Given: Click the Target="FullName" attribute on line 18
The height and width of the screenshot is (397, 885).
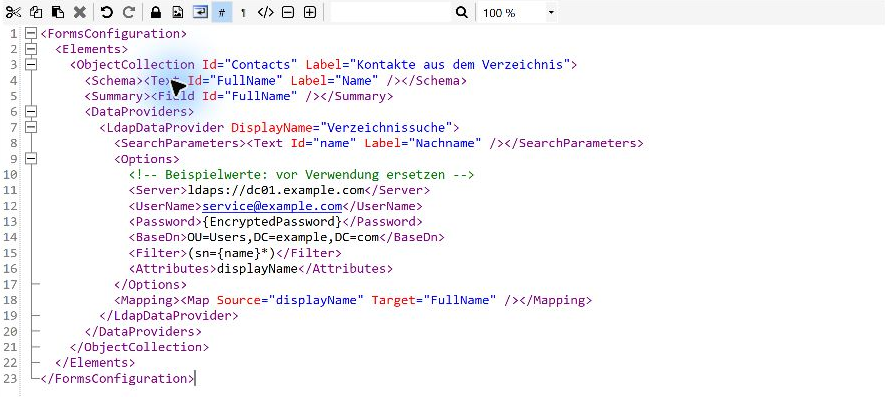Looking at the screenshot, I should pos(434,300).
